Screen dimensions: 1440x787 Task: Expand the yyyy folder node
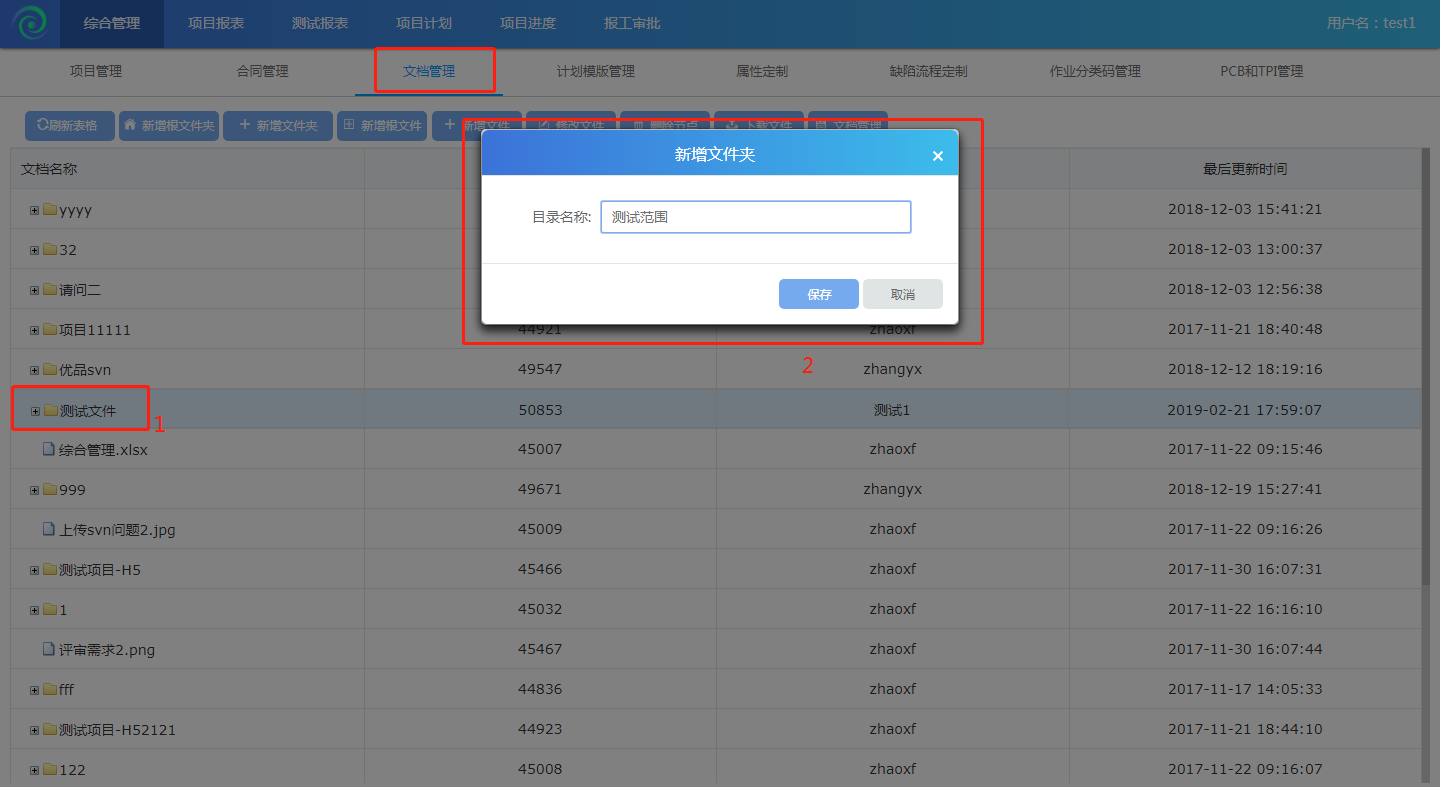point(35,210)
